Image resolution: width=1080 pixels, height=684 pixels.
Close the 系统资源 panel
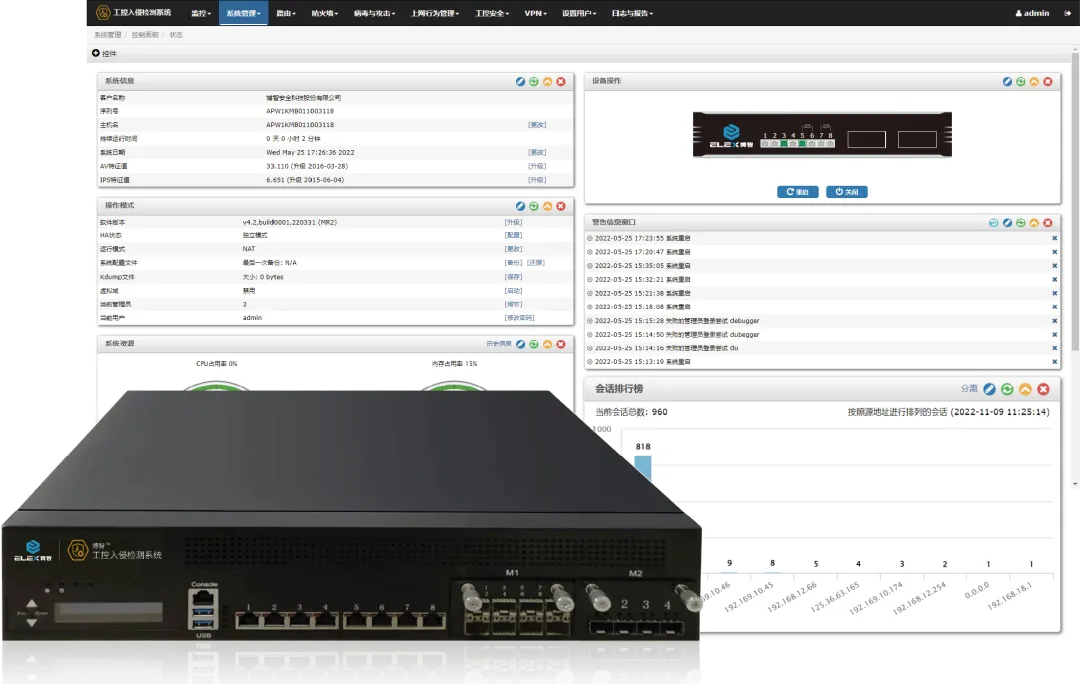(561, 344)
